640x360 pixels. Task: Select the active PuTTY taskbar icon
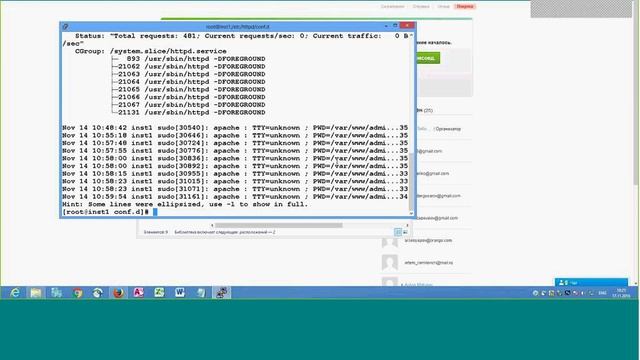(222, 293)
